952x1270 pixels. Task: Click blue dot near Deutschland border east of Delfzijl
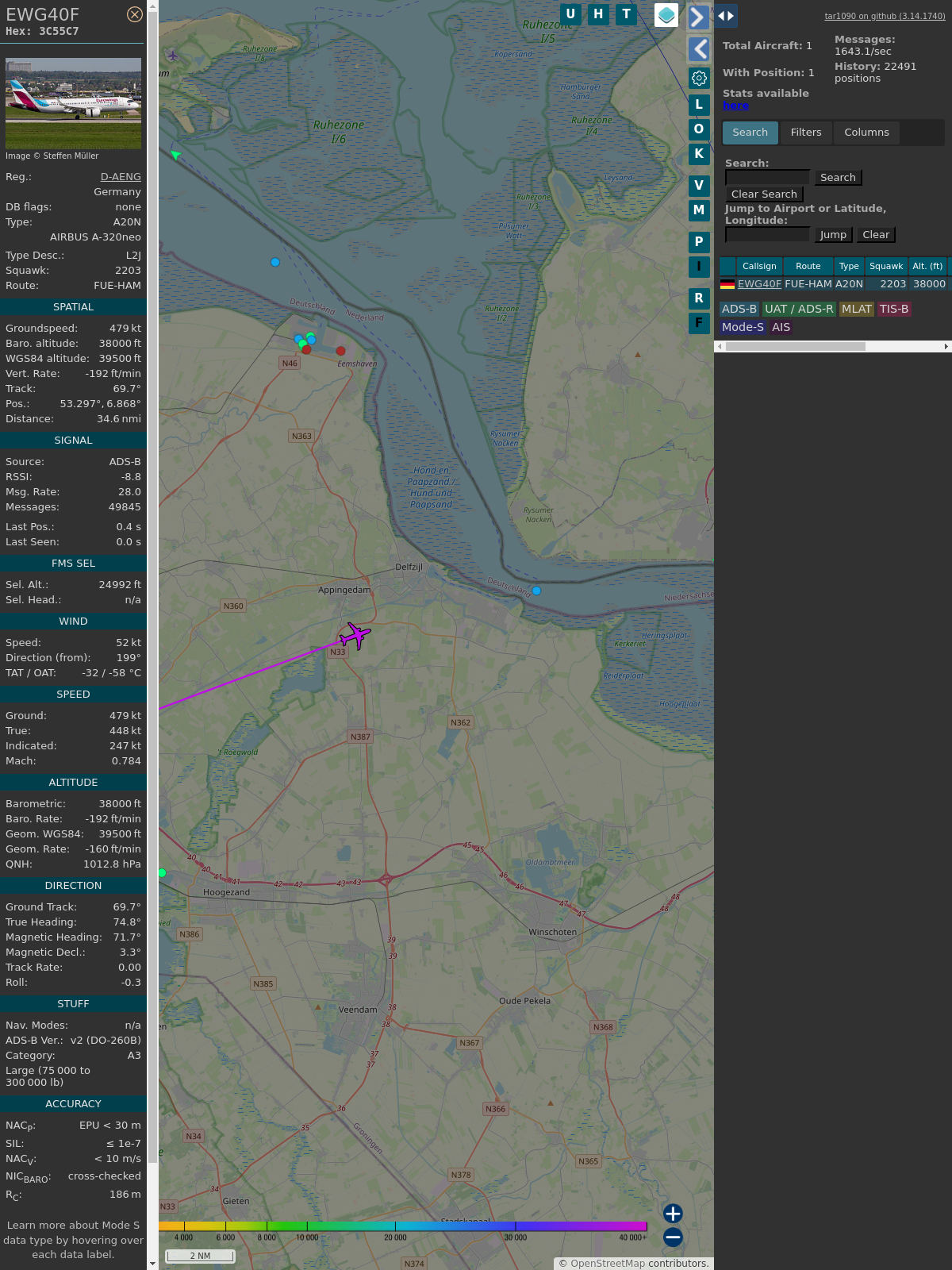(x=536, y=591)
